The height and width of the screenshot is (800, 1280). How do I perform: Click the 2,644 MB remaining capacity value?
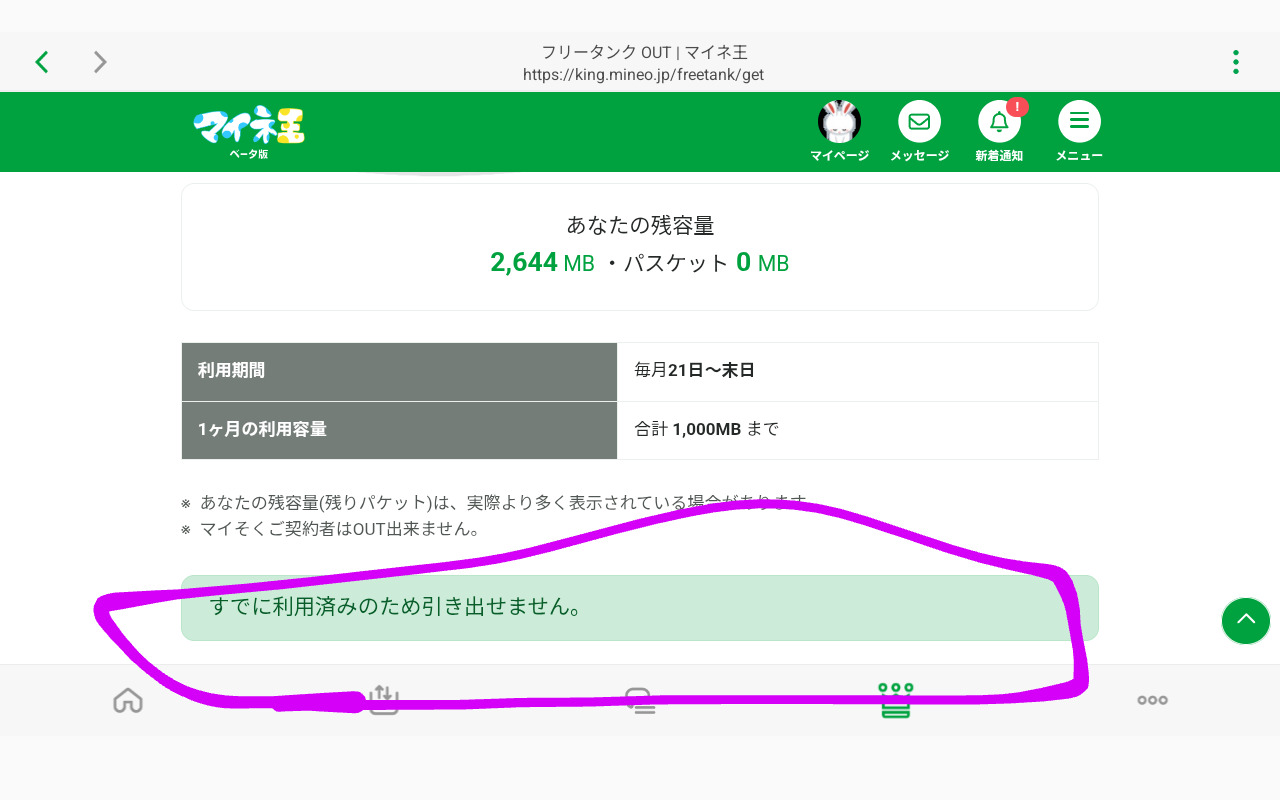tap(542, 263)
